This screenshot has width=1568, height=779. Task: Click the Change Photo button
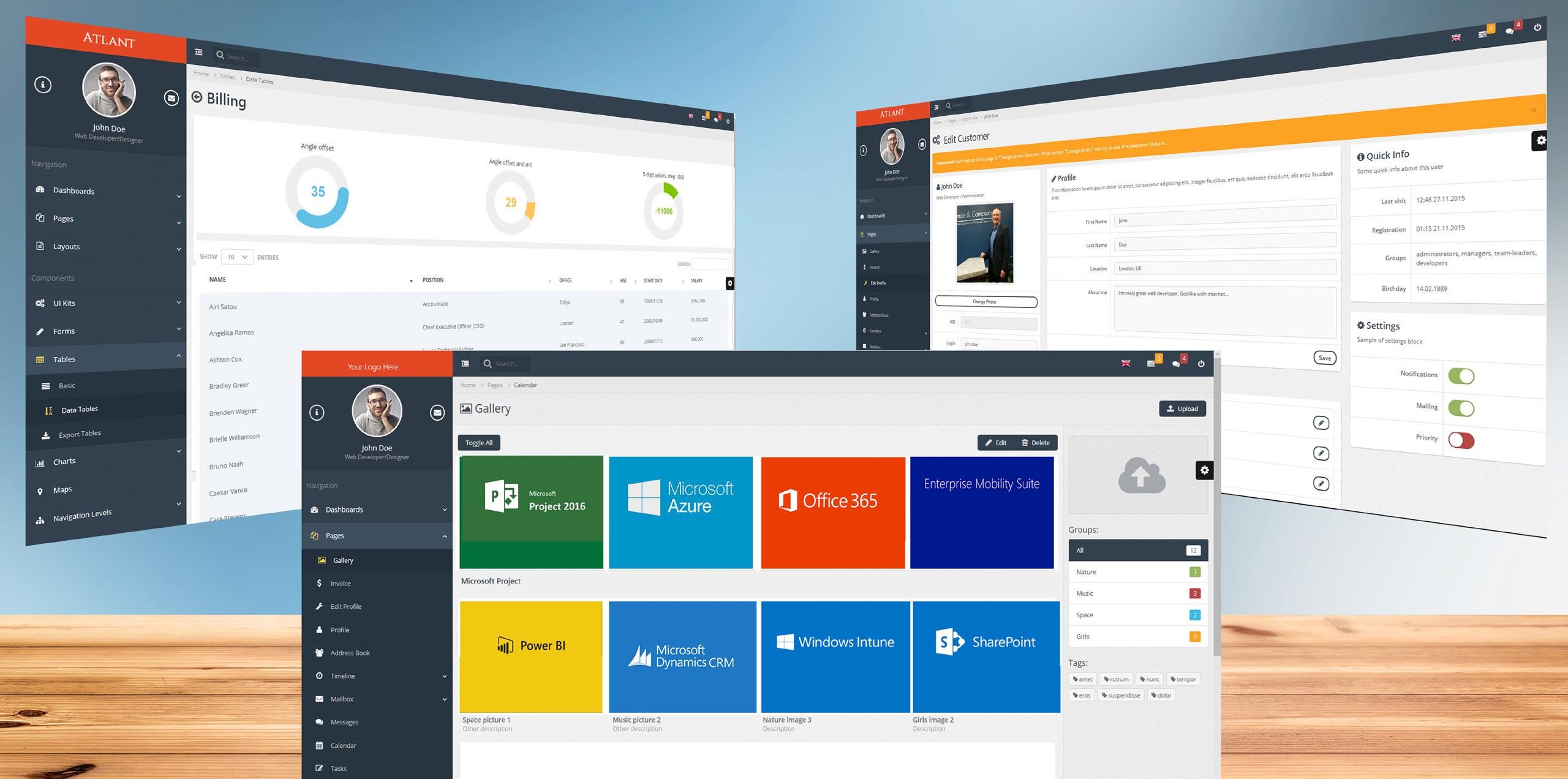pos(986,301)
